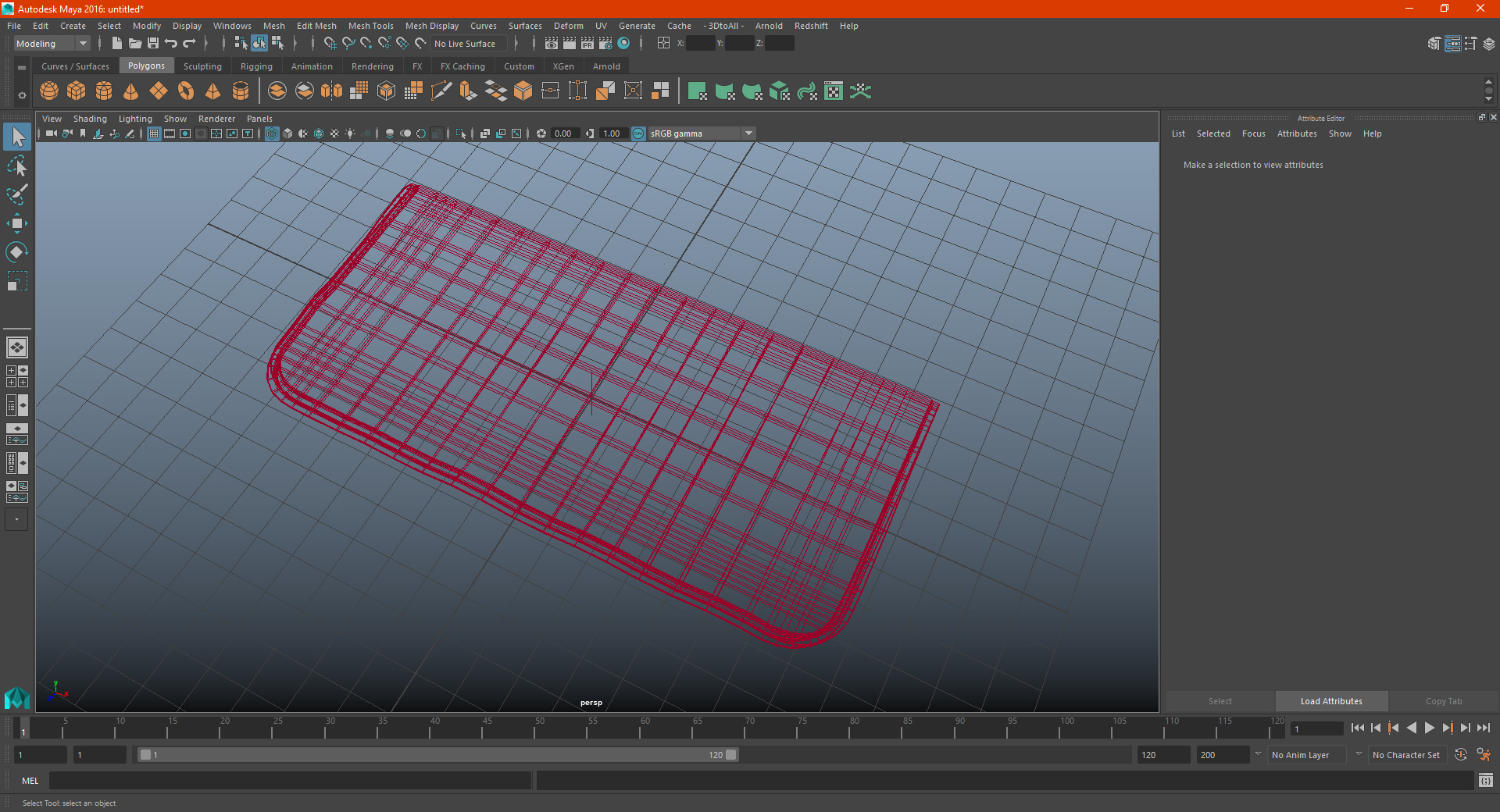Click the range slider handle at 120
Image resolution: width=1500 pixels, height=812 pixels.
[x=731, y=755]
